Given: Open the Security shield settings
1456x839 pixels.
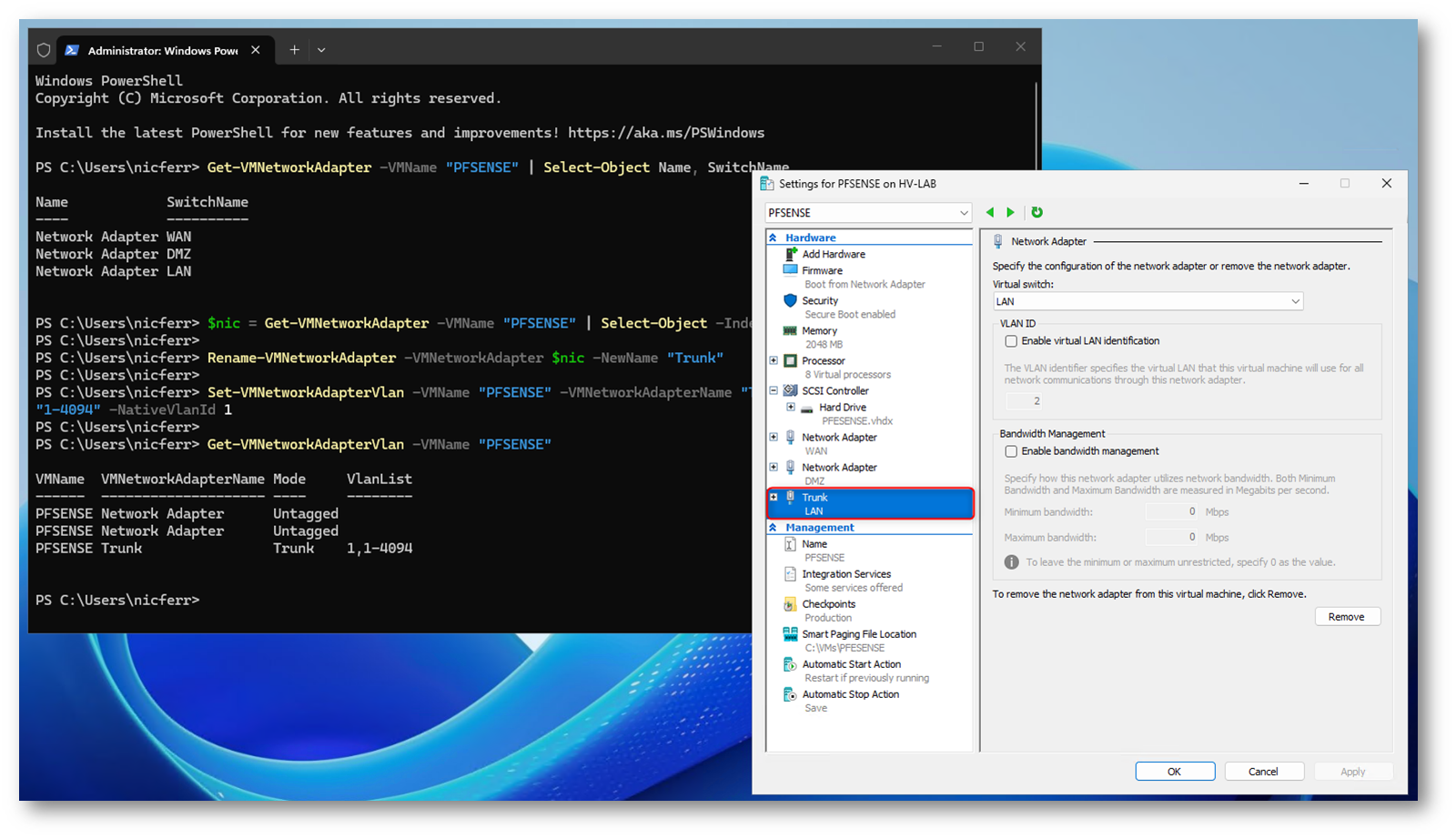Looking at the screenshot, I should (790, 300).
